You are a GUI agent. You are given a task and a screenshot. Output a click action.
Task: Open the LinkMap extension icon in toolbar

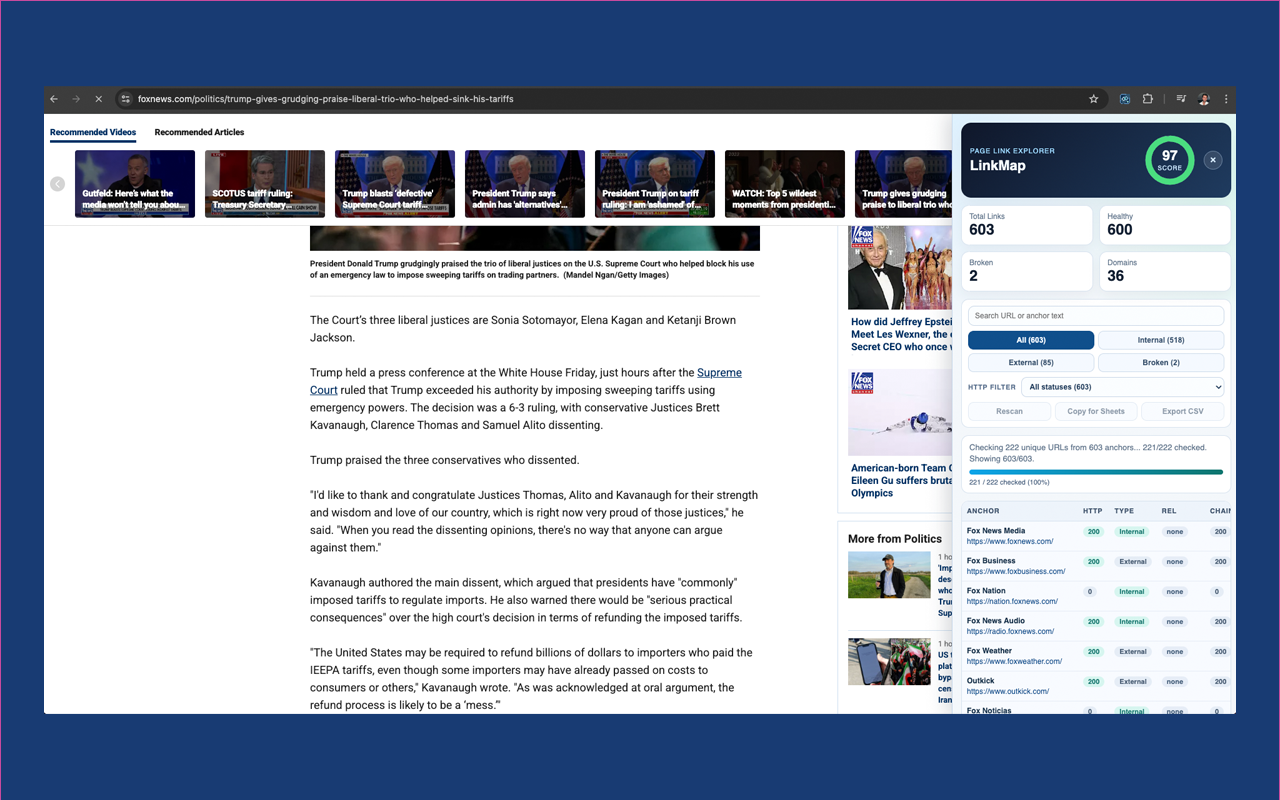[1125, 99]
